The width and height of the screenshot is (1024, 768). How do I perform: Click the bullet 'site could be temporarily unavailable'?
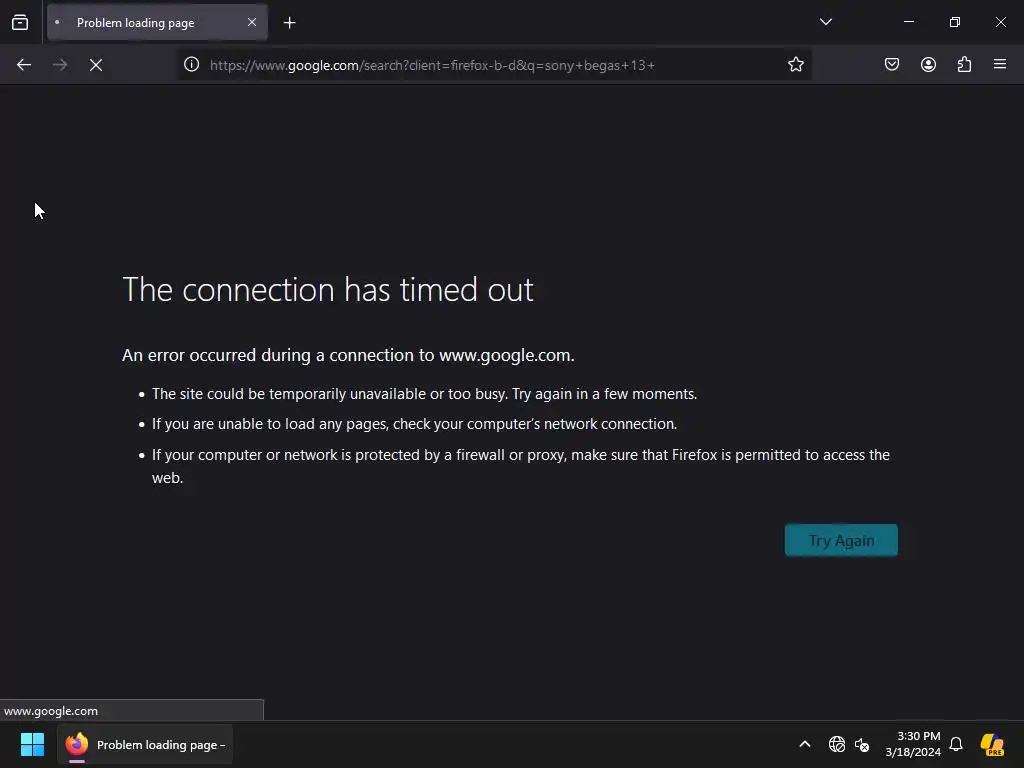(x=424, y=394)
